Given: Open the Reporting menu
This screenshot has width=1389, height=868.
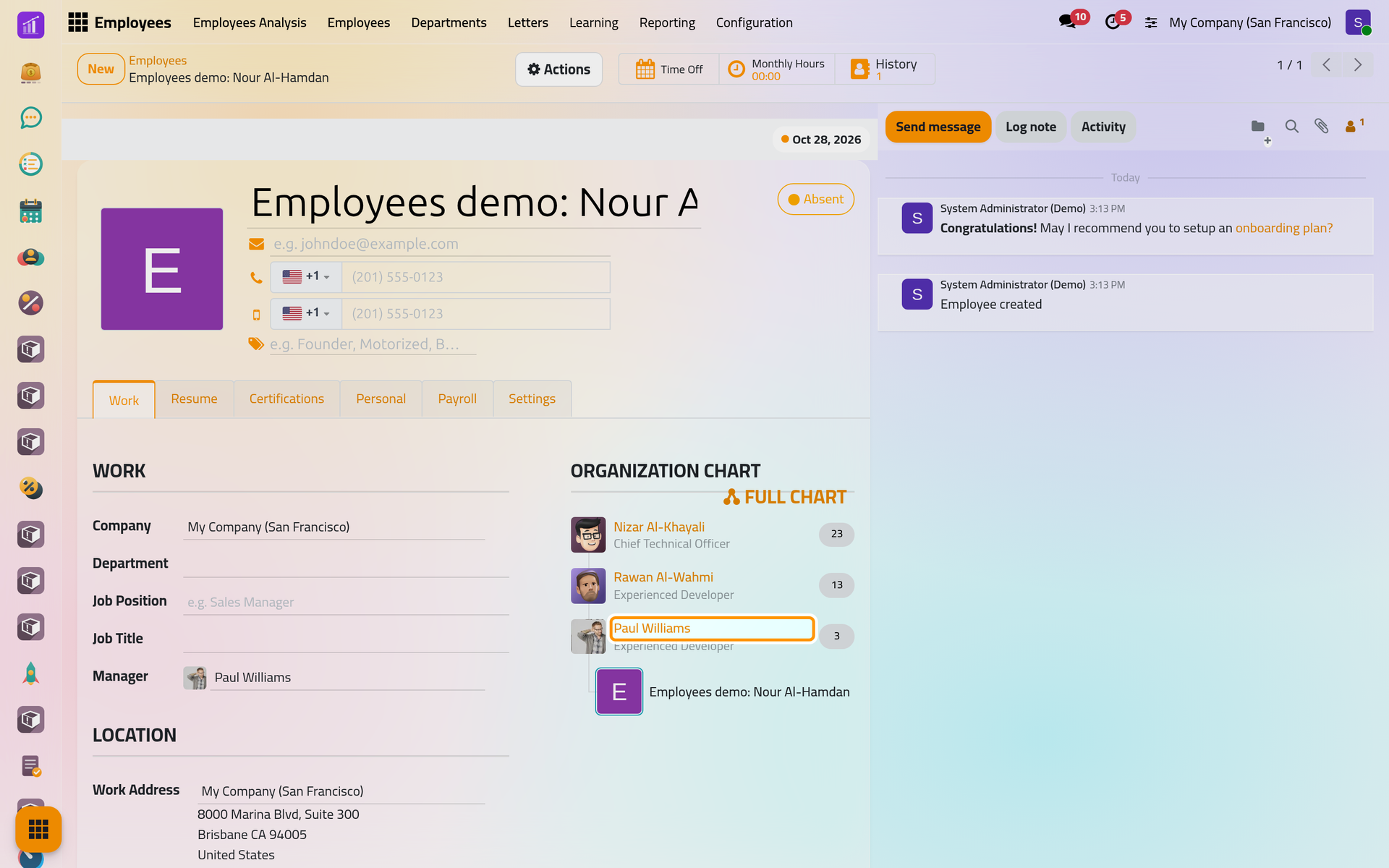Looking at the screenshot, I should (667, 22).
